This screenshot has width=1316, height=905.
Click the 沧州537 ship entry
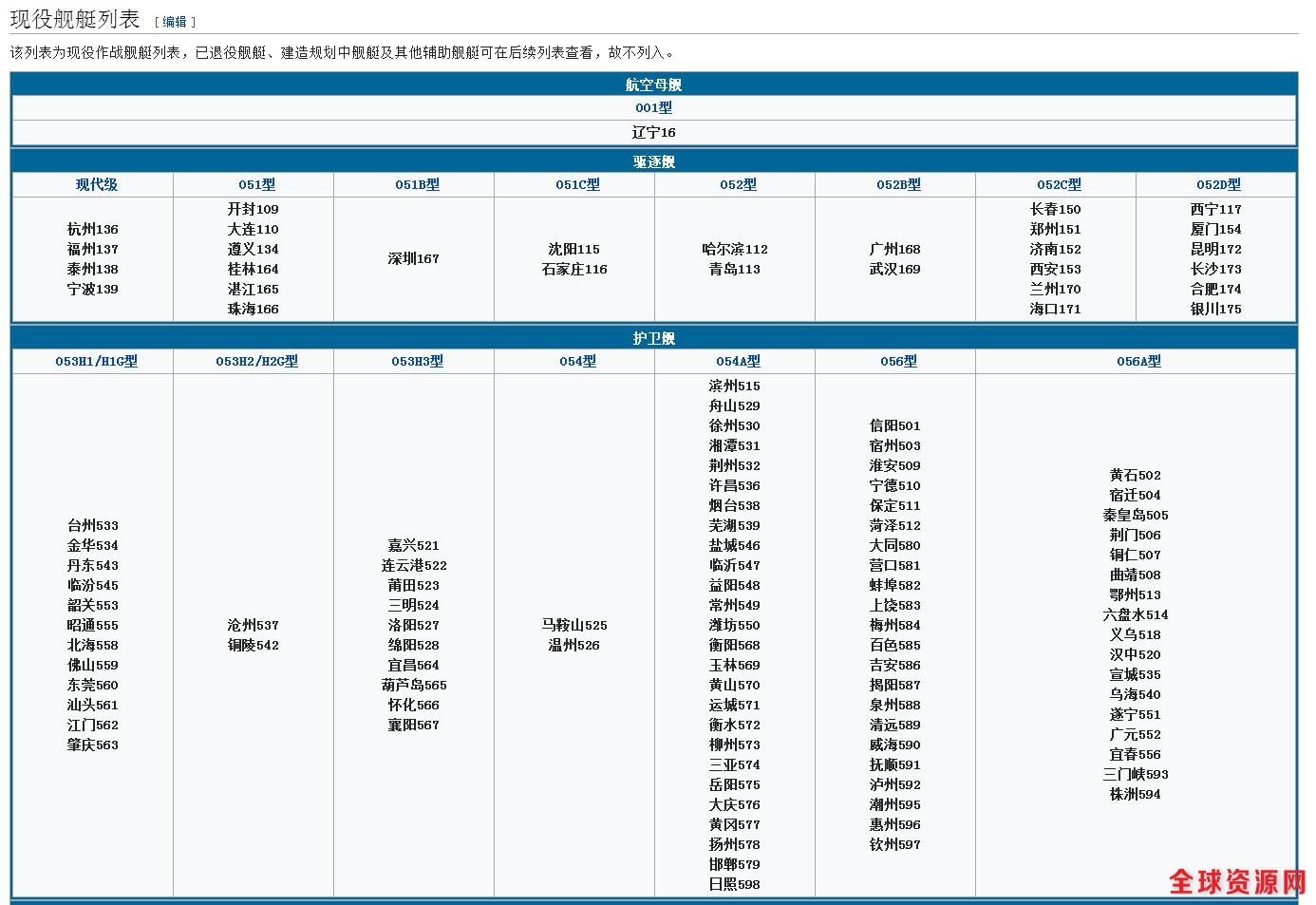coord(253,625)
